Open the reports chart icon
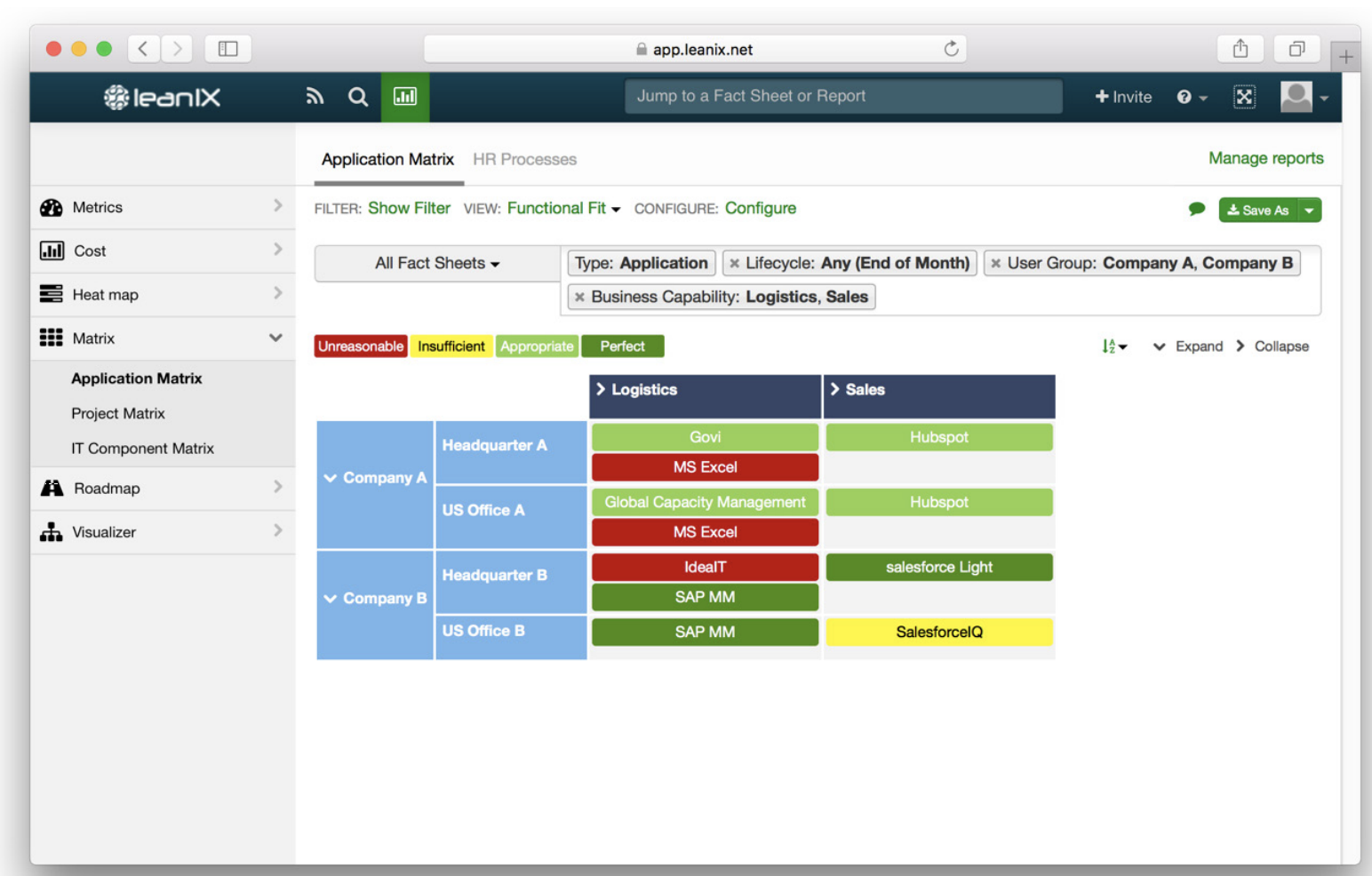Image resolution: width=1372 pixels, height=876 pixels. coord(405,96)
